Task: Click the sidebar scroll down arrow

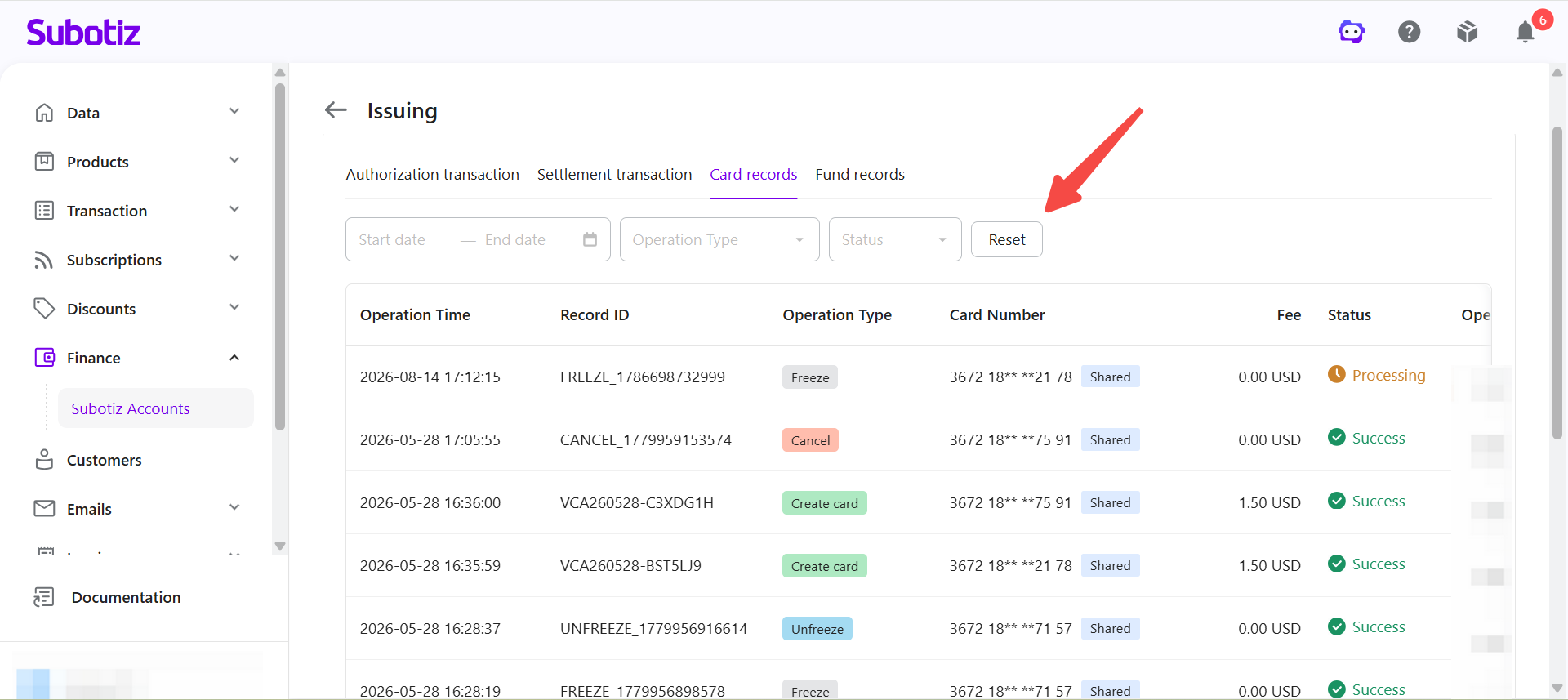Action: [280, 546]
